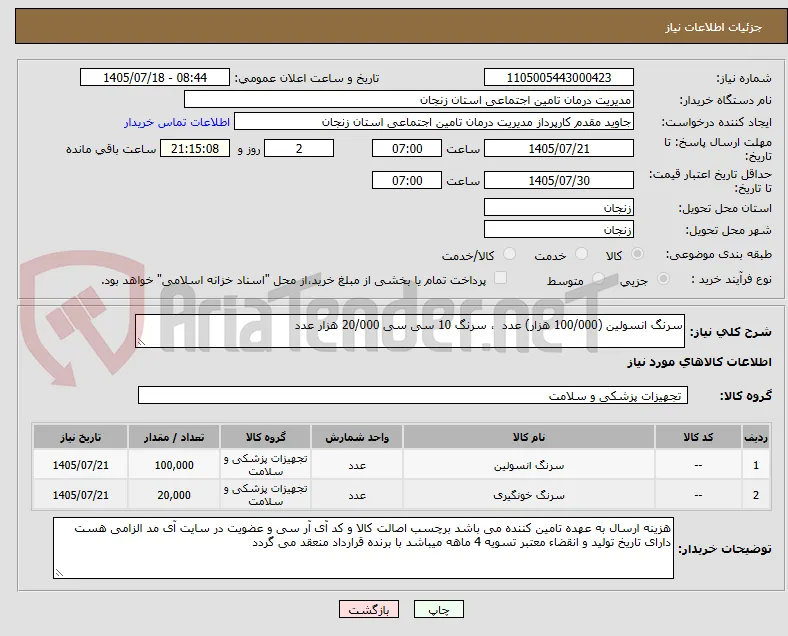Click price validity date 1405/07/30 field
The image size is (788, 636).
(x=559, y=180)
